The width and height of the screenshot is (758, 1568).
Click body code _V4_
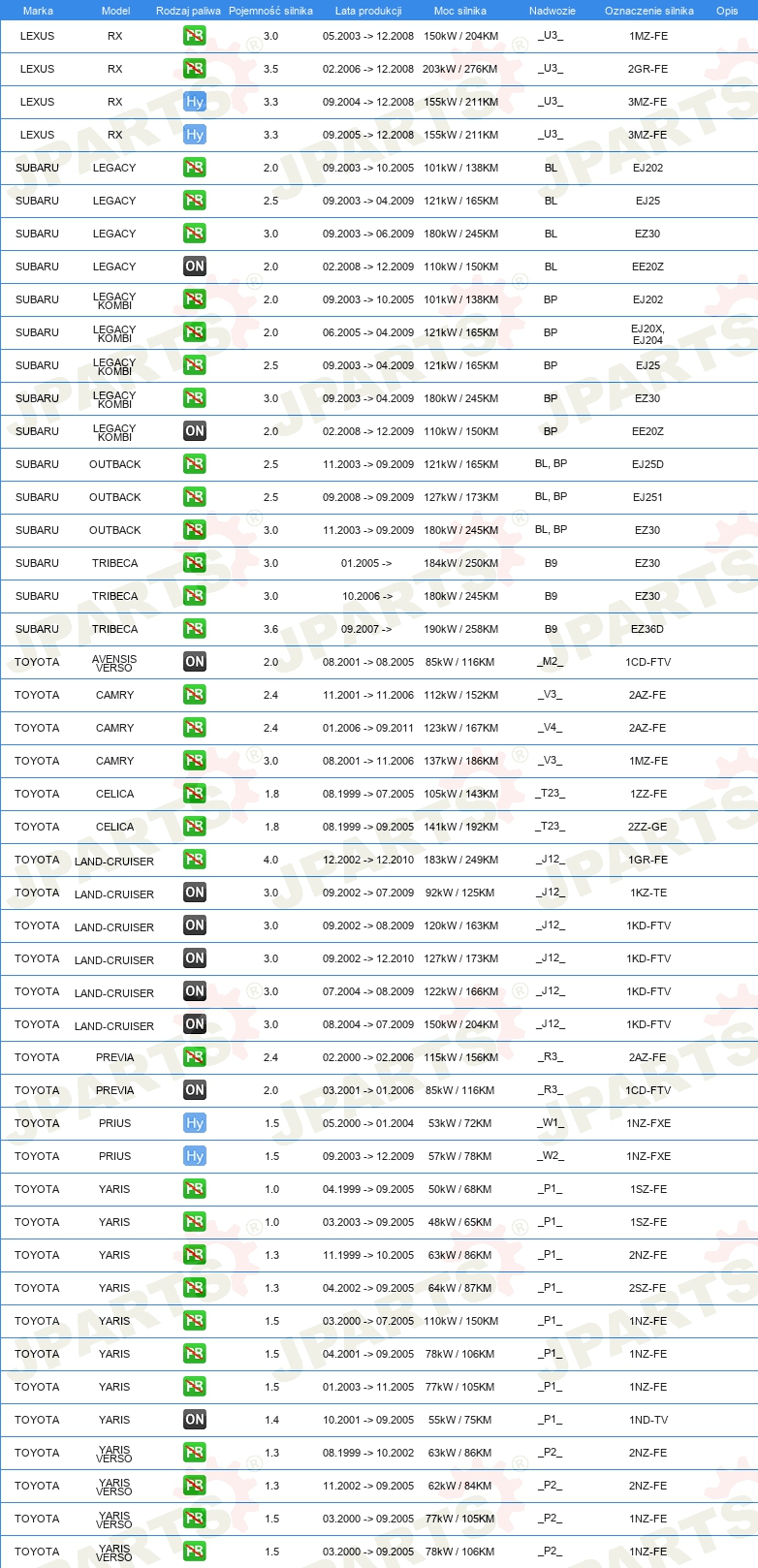point(551,728)
